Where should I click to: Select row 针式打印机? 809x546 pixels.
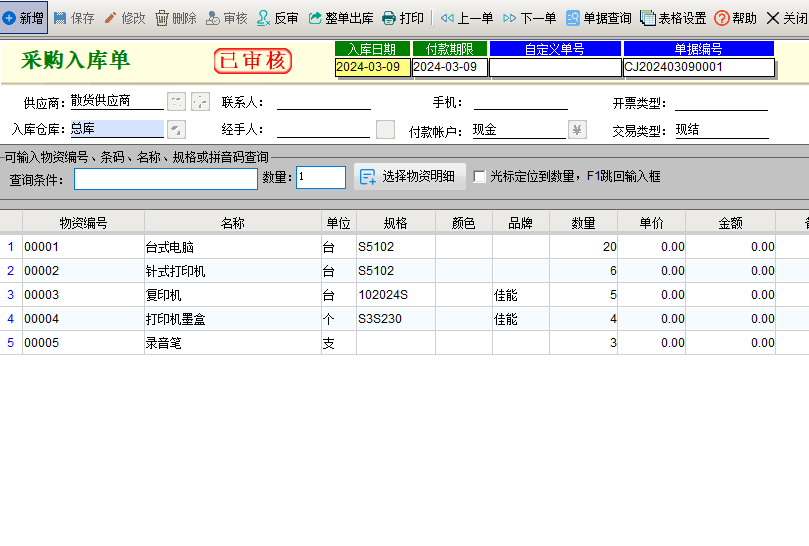tap(404, 271)
